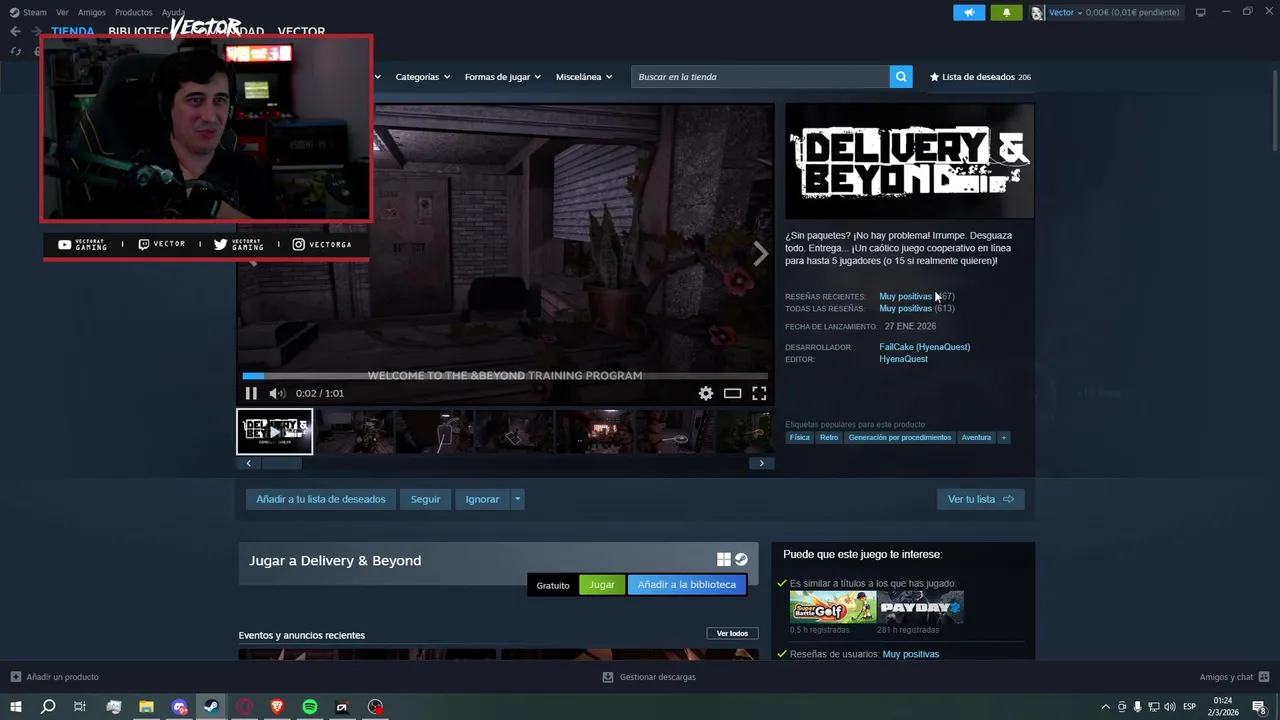Open Task View on taskbar
The image size is (1280, 720).
click(80, 707)
